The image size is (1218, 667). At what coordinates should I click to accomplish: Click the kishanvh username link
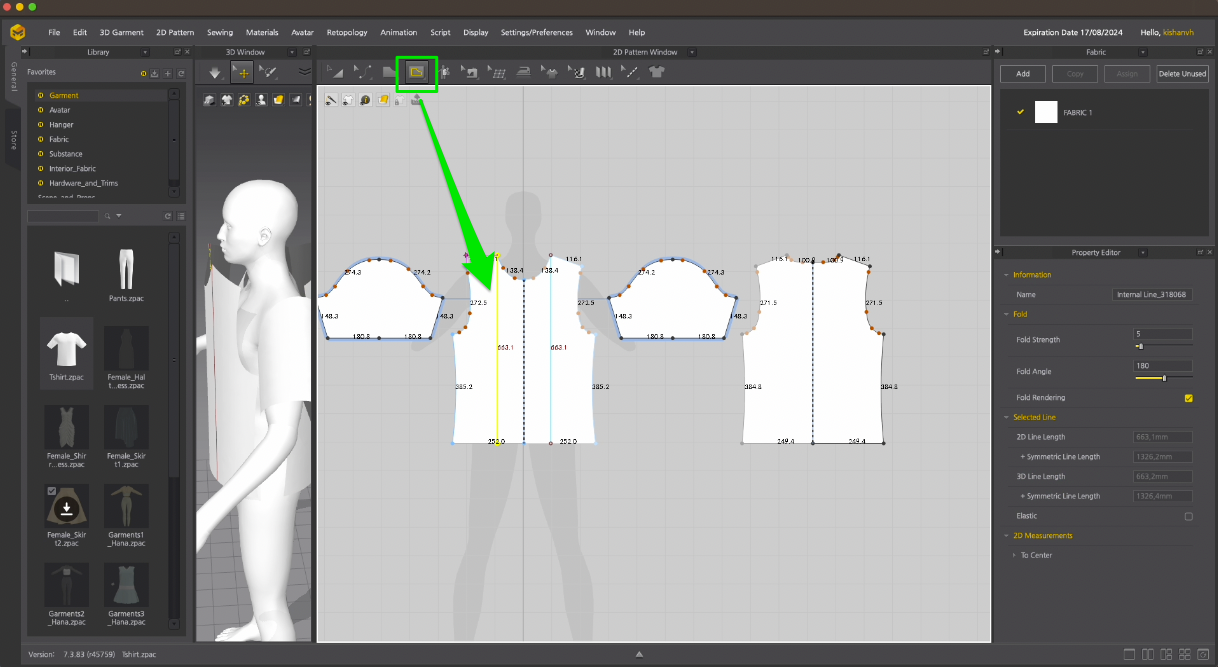click(1180, 32)
